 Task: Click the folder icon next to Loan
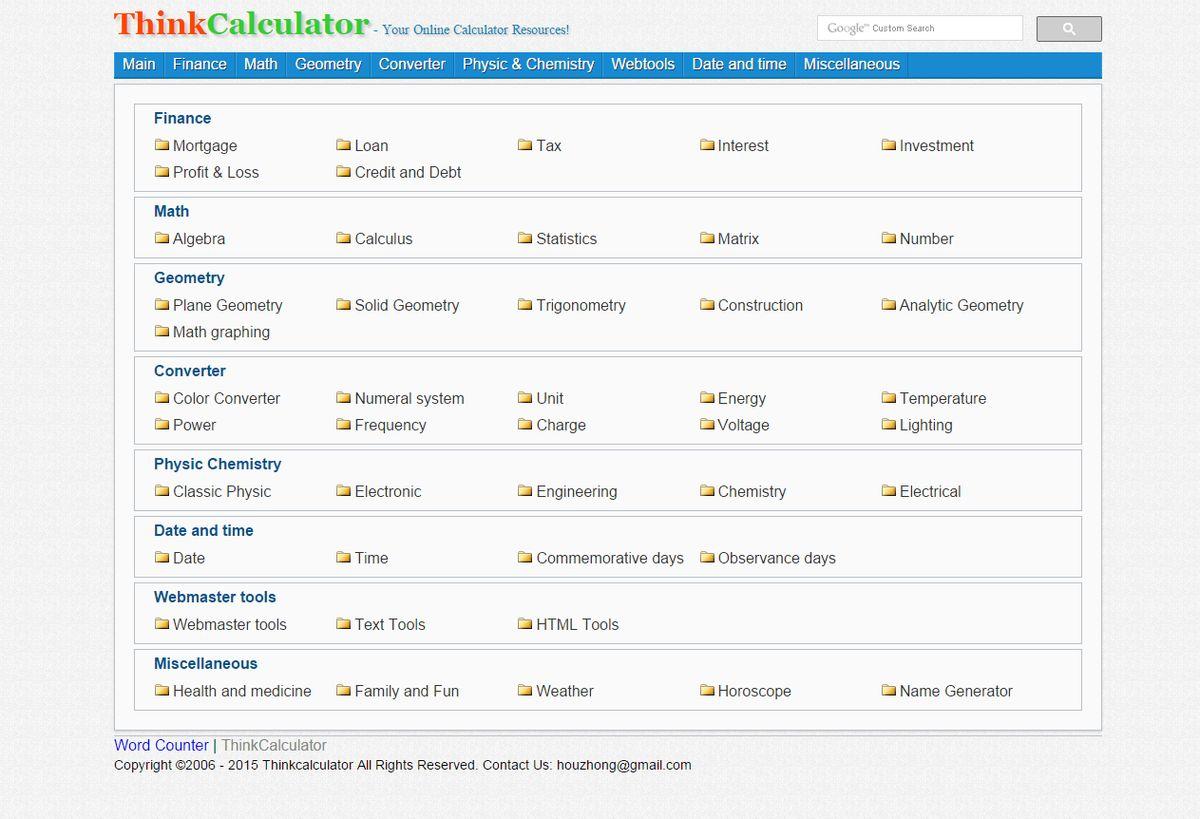tap(343, 145)
